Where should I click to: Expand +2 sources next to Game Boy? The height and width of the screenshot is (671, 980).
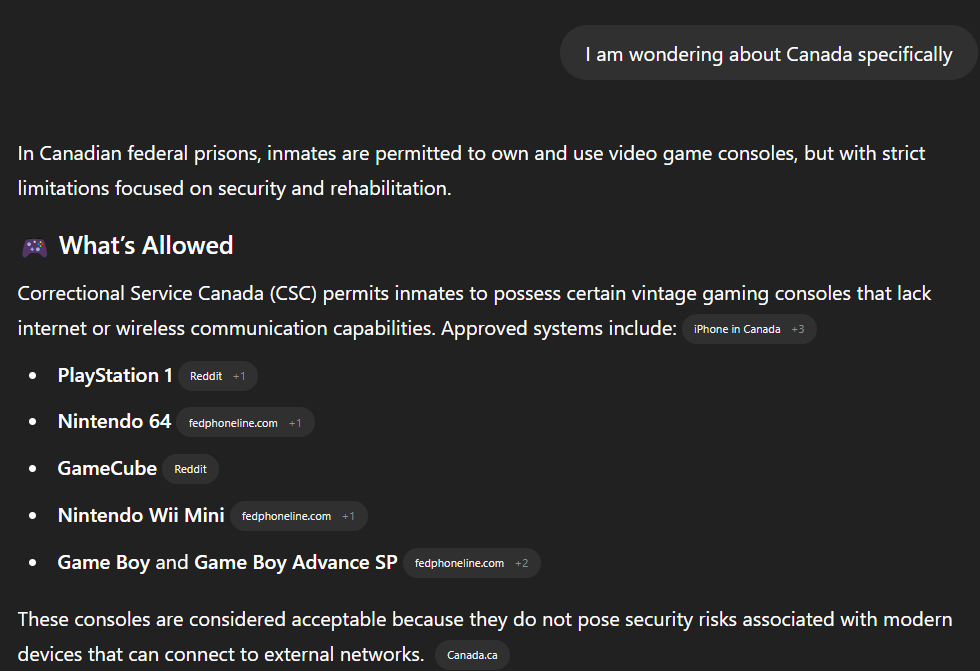pos(521,563)
